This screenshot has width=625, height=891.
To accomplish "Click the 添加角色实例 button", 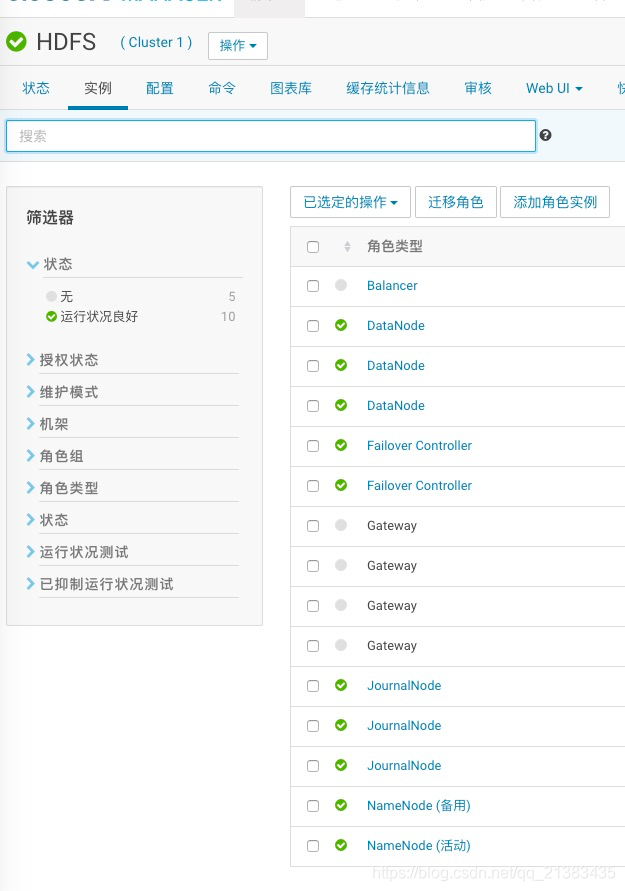I will pyautogui.click(x=555, y=202).
